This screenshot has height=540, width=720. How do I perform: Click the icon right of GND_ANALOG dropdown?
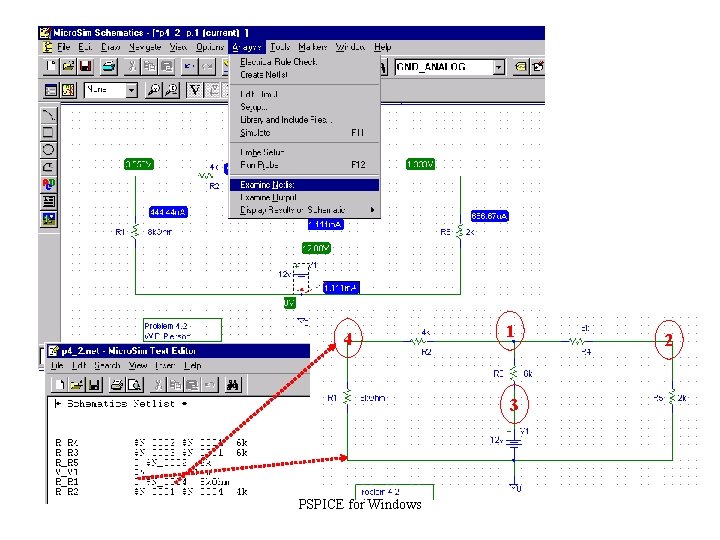[520, 67]
